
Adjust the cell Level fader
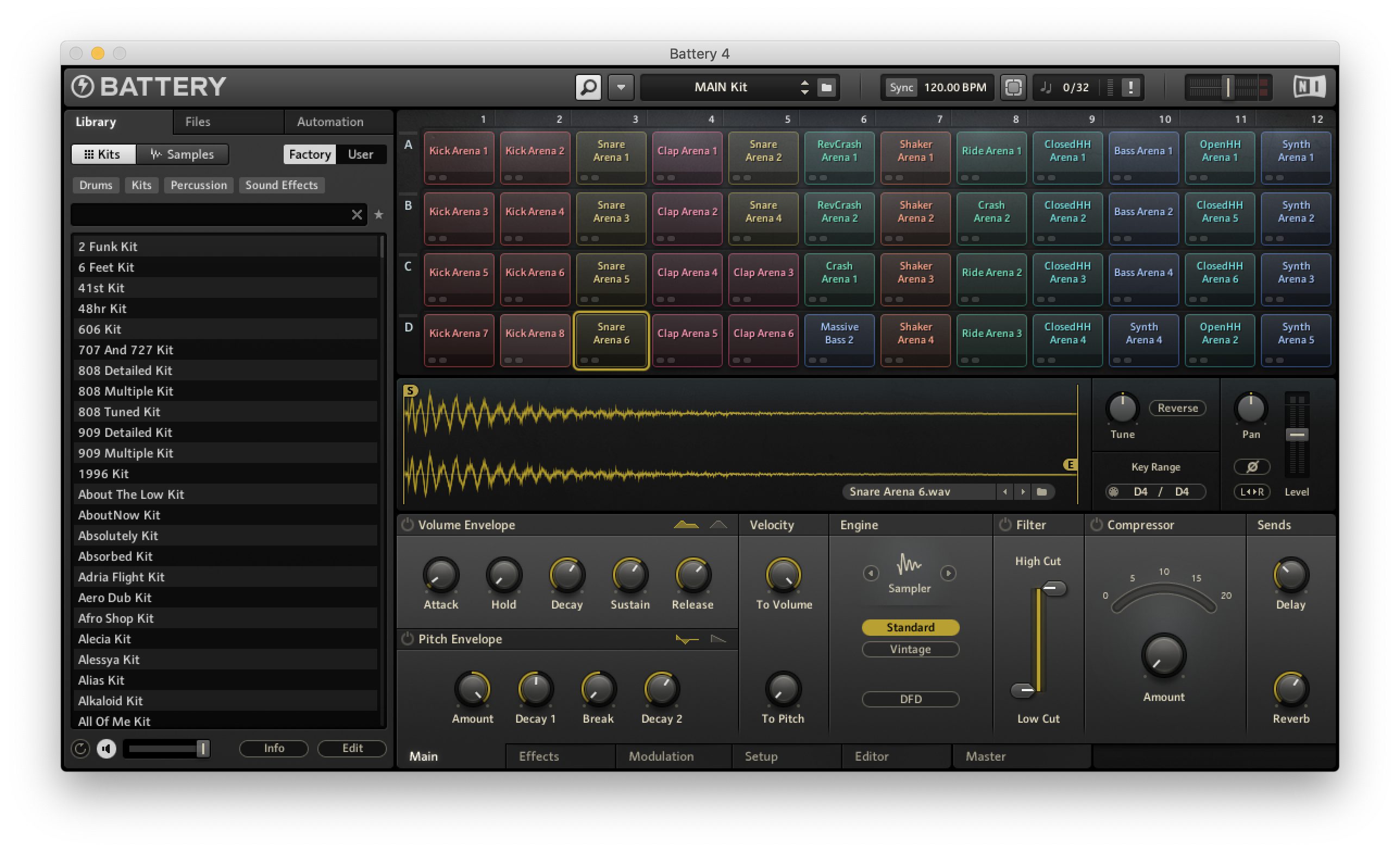tap(1296, 435)
